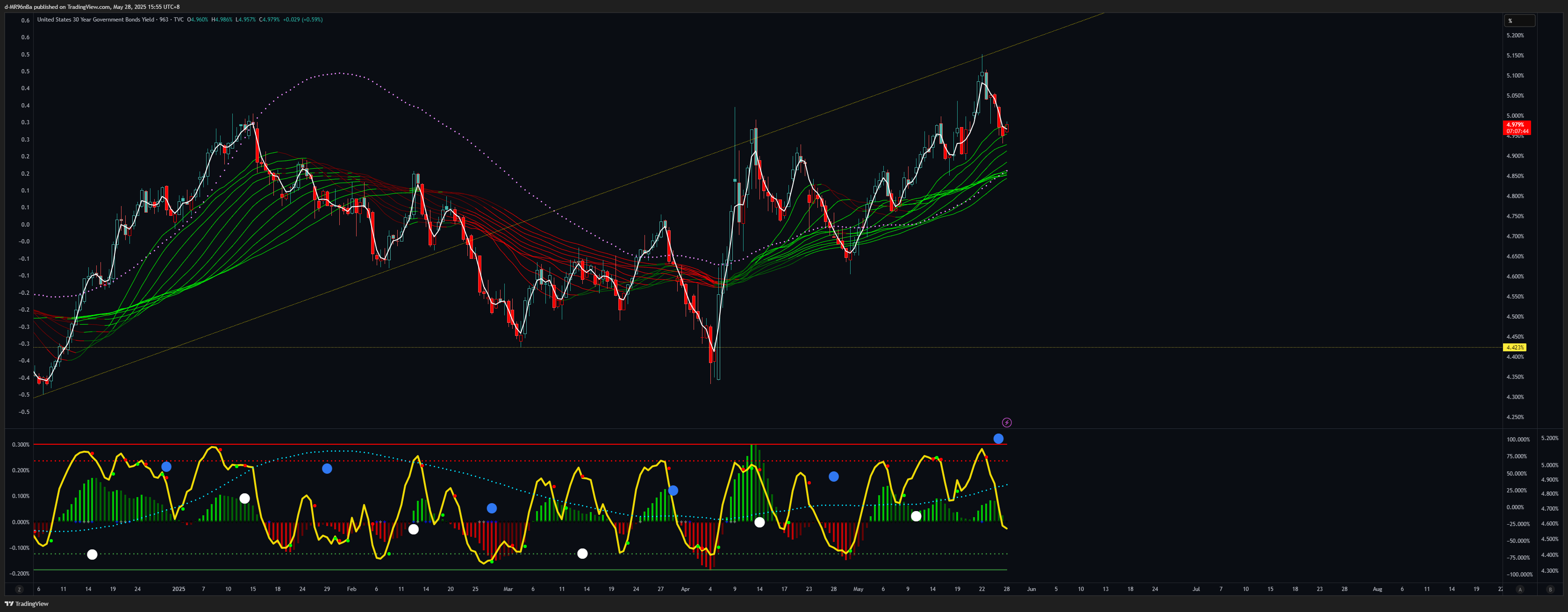Click the red 4.979% current price label
Screen dimensions: 1568x612
click(1518, 128)
